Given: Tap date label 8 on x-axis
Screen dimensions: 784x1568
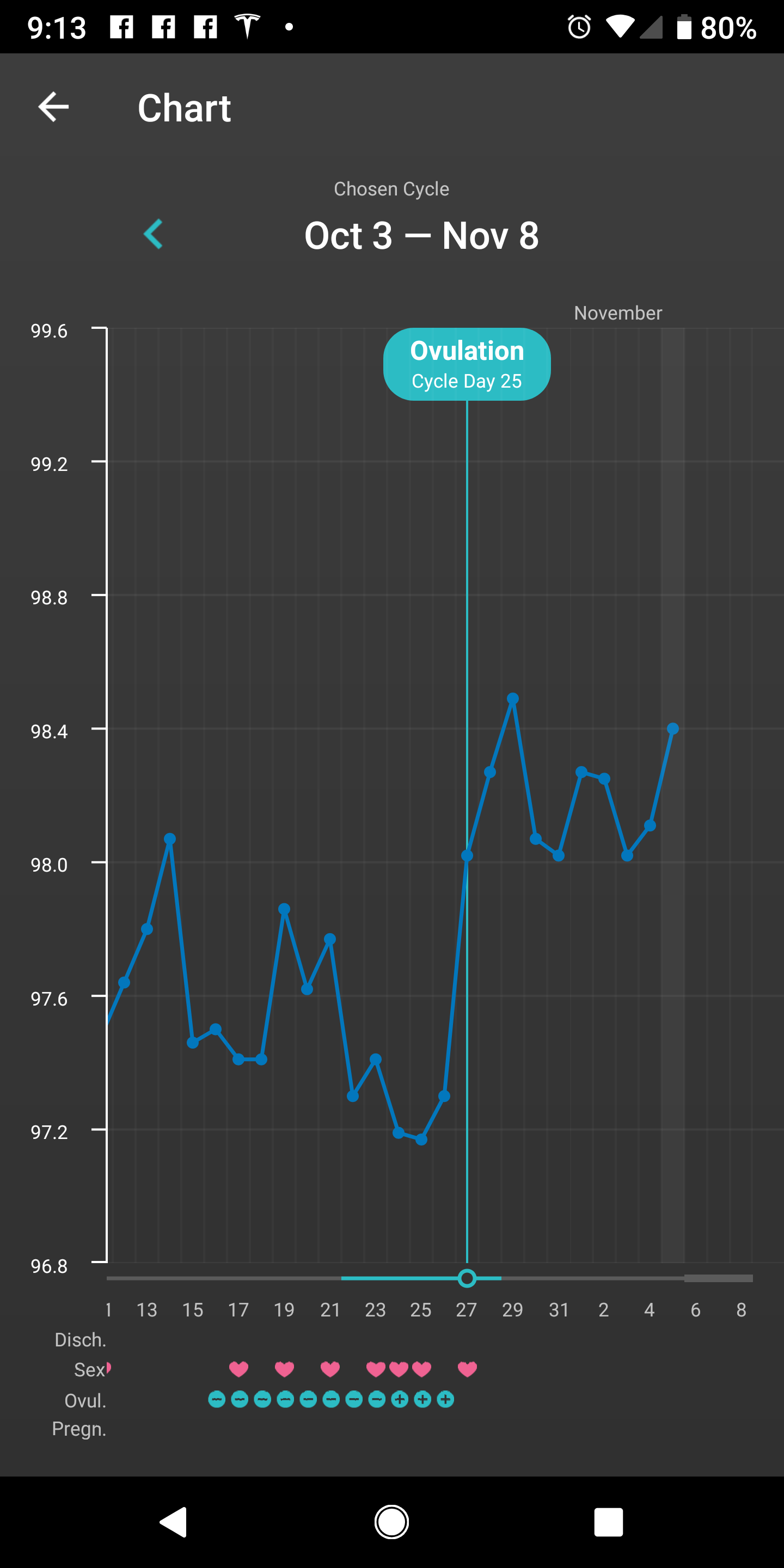Looking at the screenshot, I should tap(741, 1310).
